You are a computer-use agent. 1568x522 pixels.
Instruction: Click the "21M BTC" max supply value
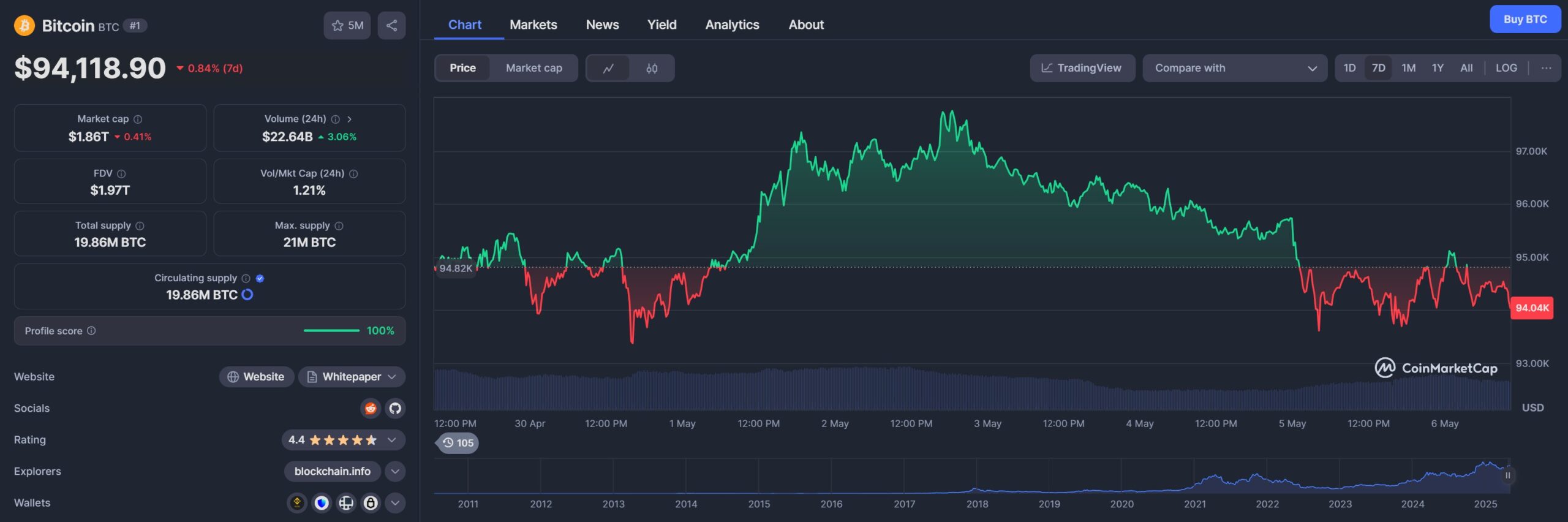[x=309, y=243]
